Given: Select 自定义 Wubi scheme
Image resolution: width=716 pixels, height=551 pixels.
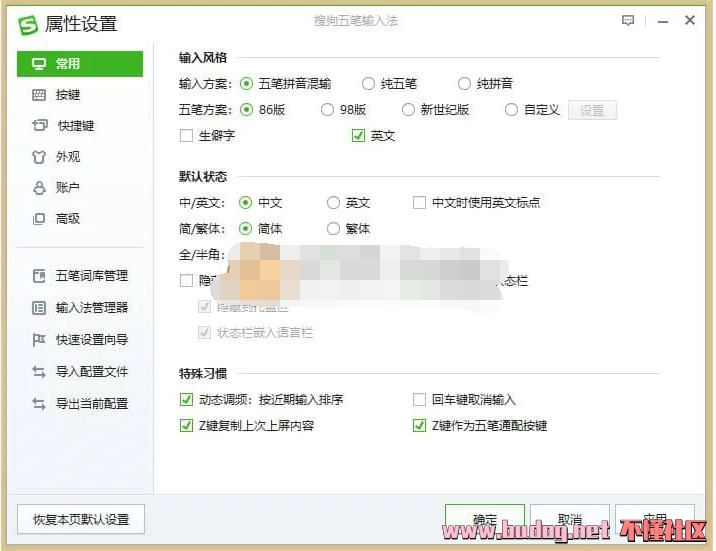Looking at the screenshot, I should coord(511,110).
